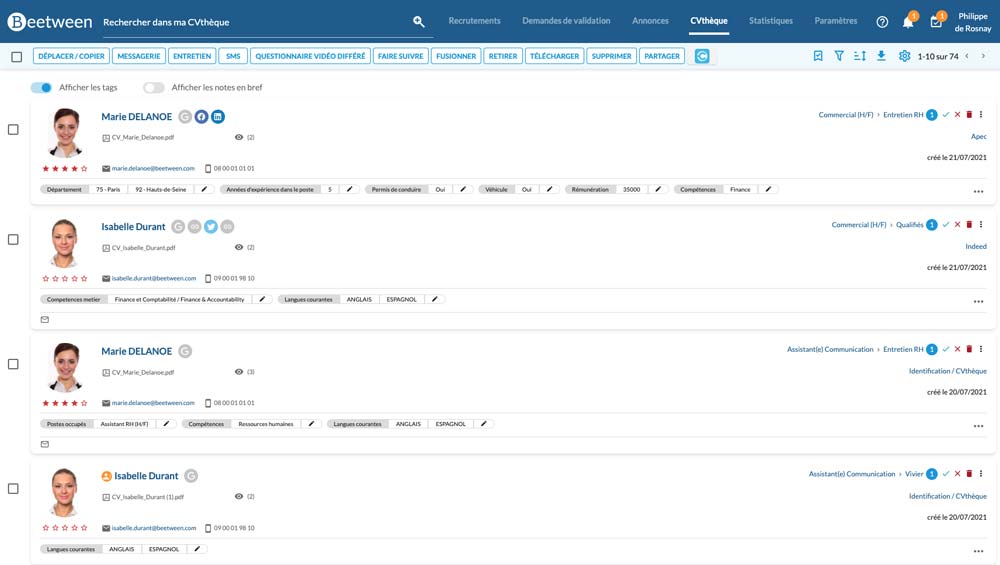Click the search magnifier icon in header
Image resolution: width=1000 pixels, height=565 pixels.
[418, 22]
